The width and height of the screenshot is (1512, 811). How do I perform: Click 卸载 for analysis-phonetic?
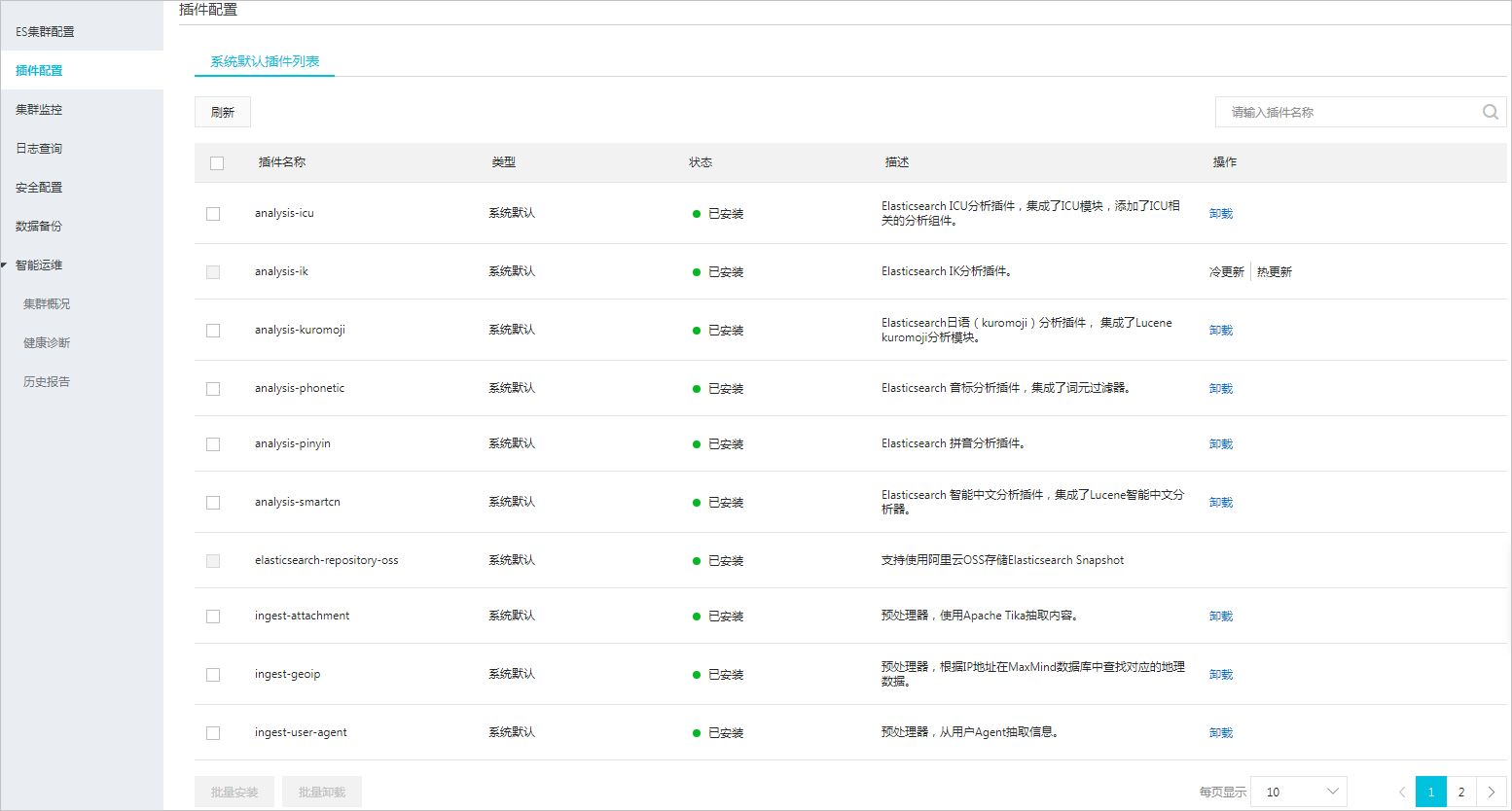click(1221, 388)
